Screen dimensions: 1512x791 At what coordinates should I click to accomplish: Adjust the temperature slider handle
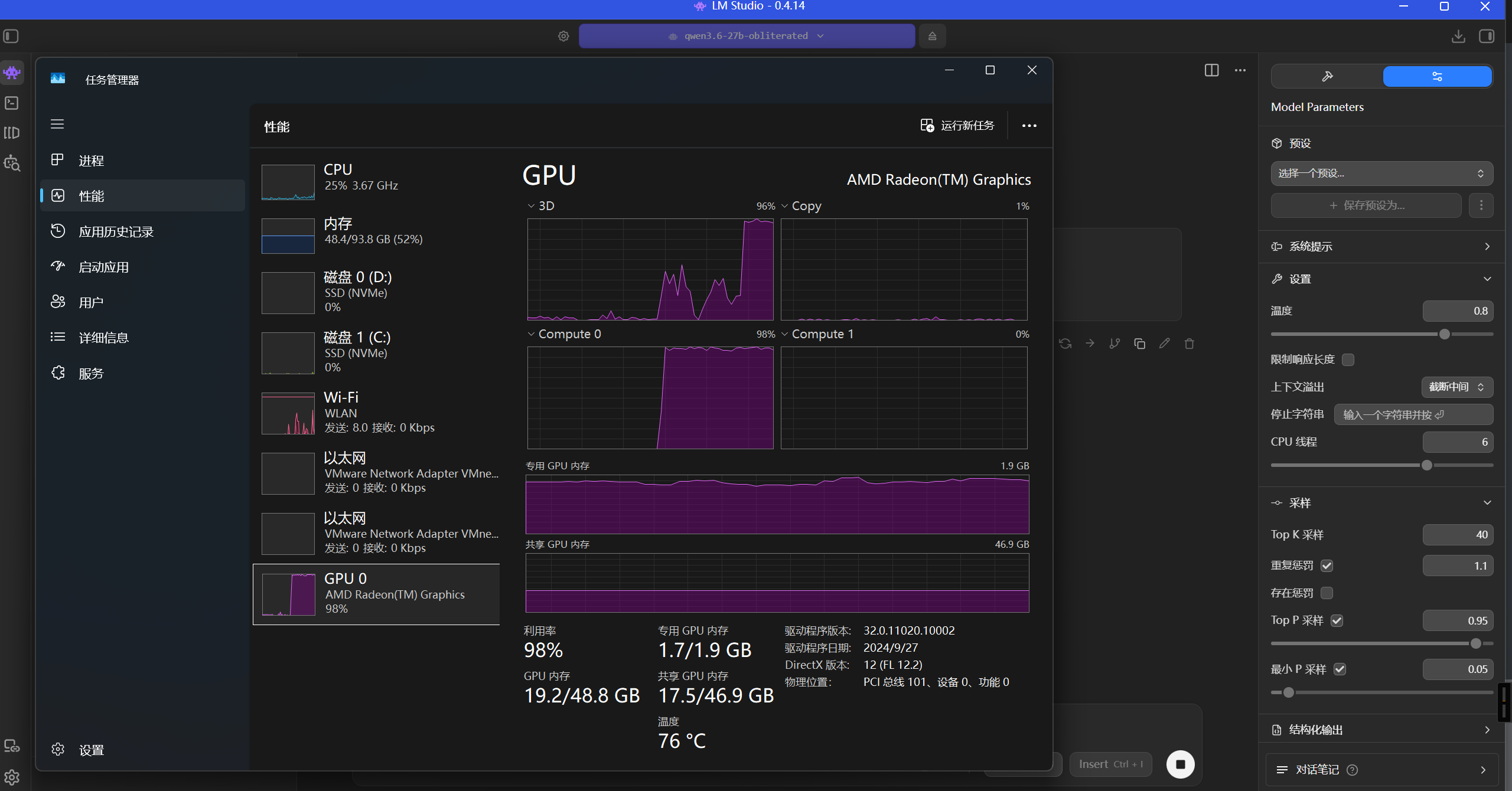[x=1445, y=334]
